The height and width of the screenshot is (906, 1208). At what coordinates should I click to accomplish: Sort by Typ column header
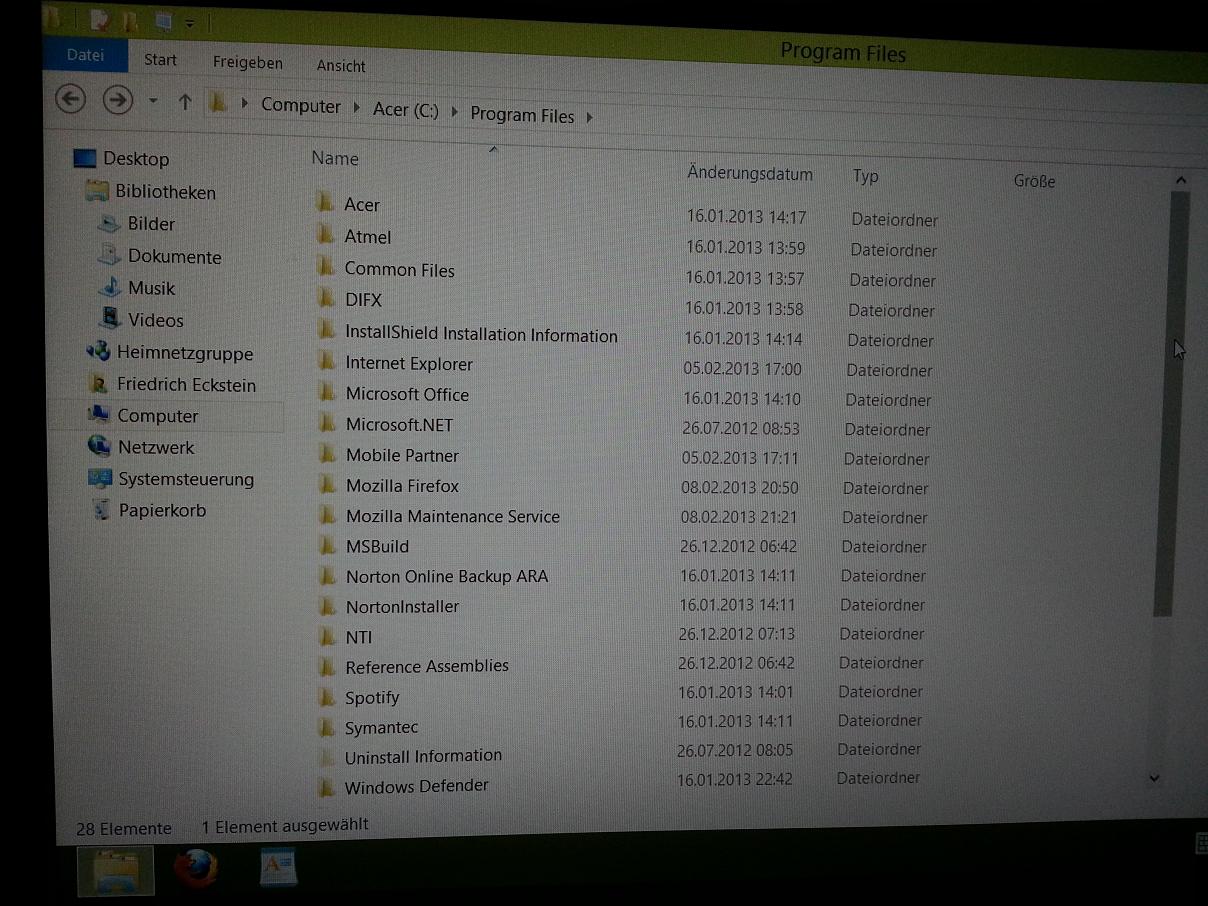coord(866,177)
